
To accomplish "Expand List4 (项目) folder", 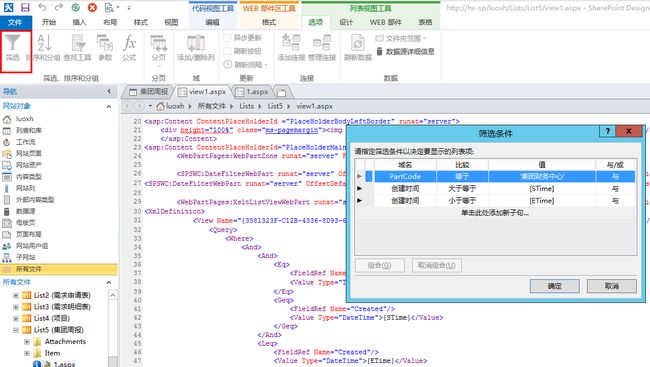I will pyautogui.click(x=16, y=318).
